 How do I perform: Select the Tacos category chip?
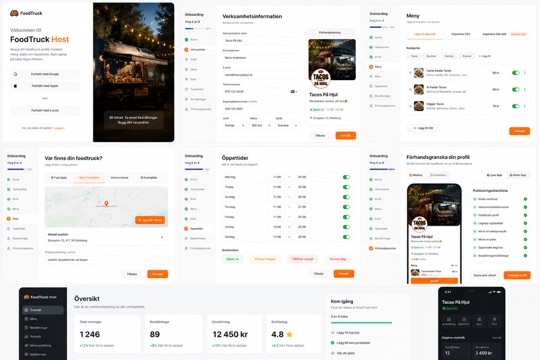click(x=414, y=56)
